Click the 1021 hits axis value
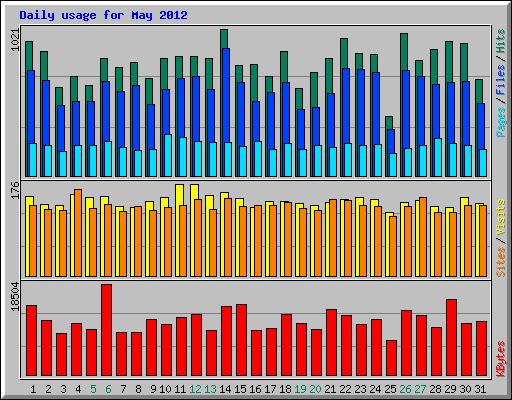 15,40
